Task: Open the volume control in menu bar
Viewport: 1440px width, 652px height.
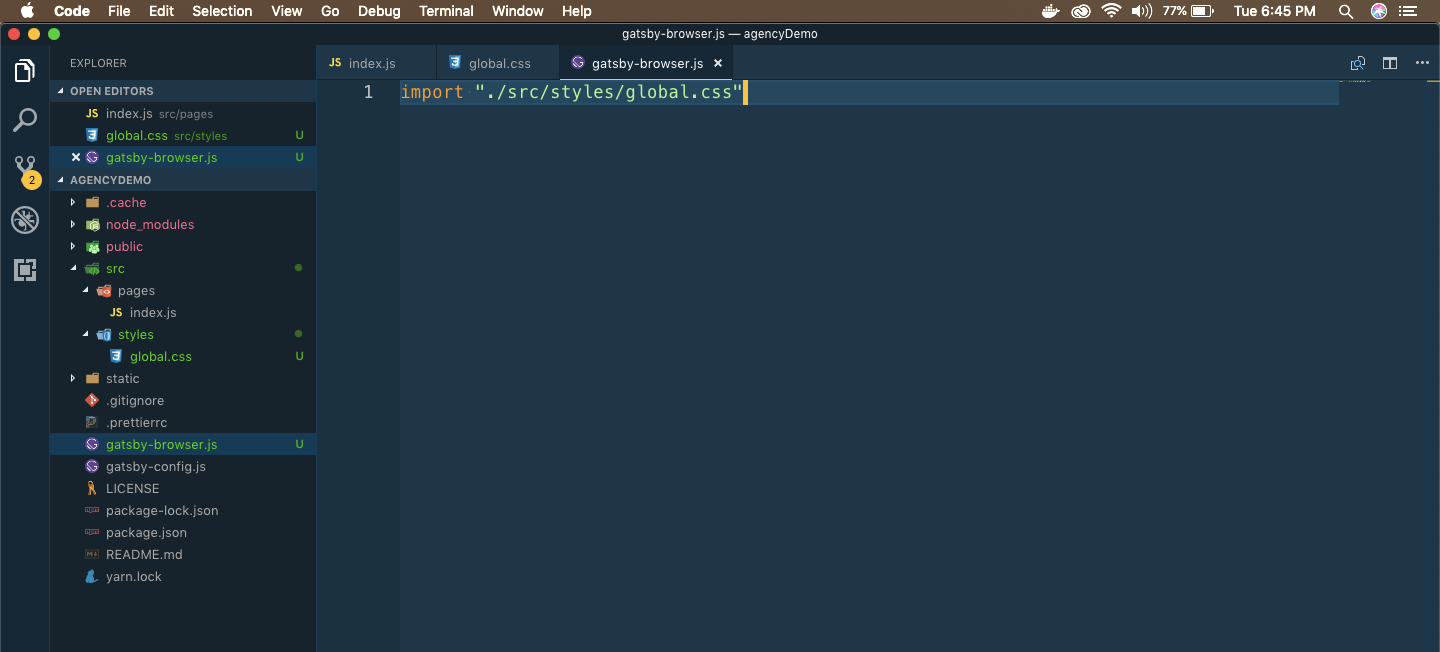Action: [x=1141, y=11]
